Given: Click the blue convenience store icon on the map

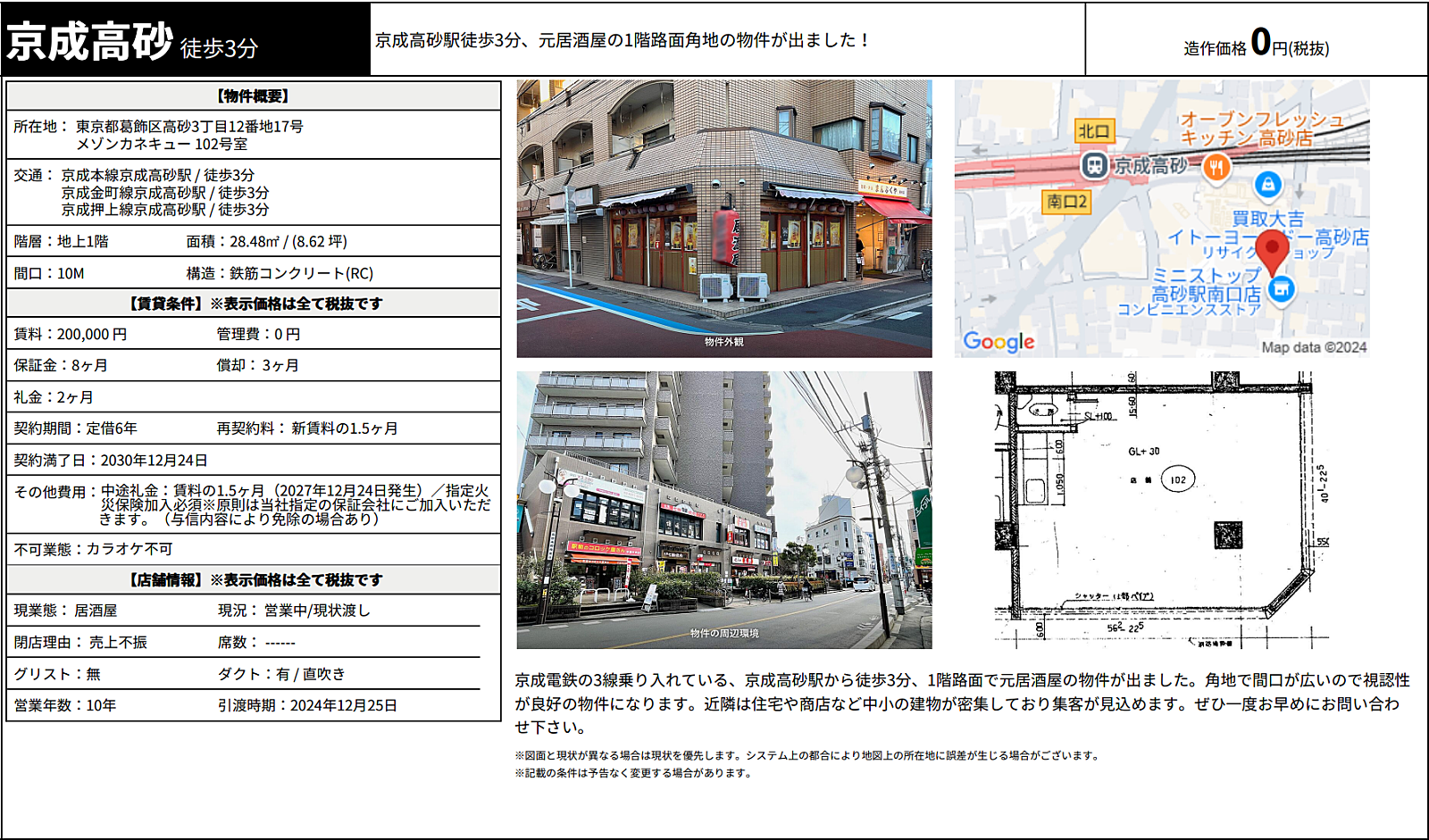Looking at the screenshot, I should 1282,289.
